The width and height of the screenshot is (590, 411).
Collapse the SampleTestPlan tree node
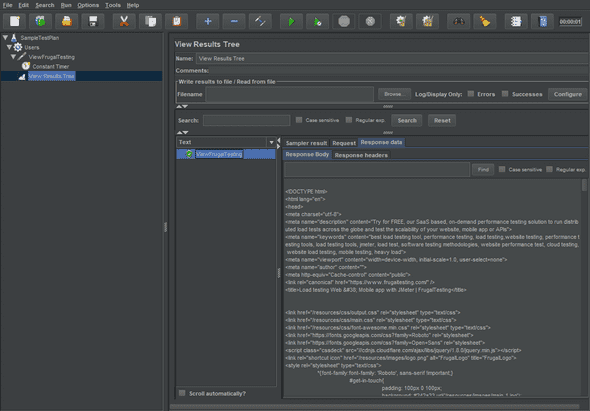click(x=5, y=38)
